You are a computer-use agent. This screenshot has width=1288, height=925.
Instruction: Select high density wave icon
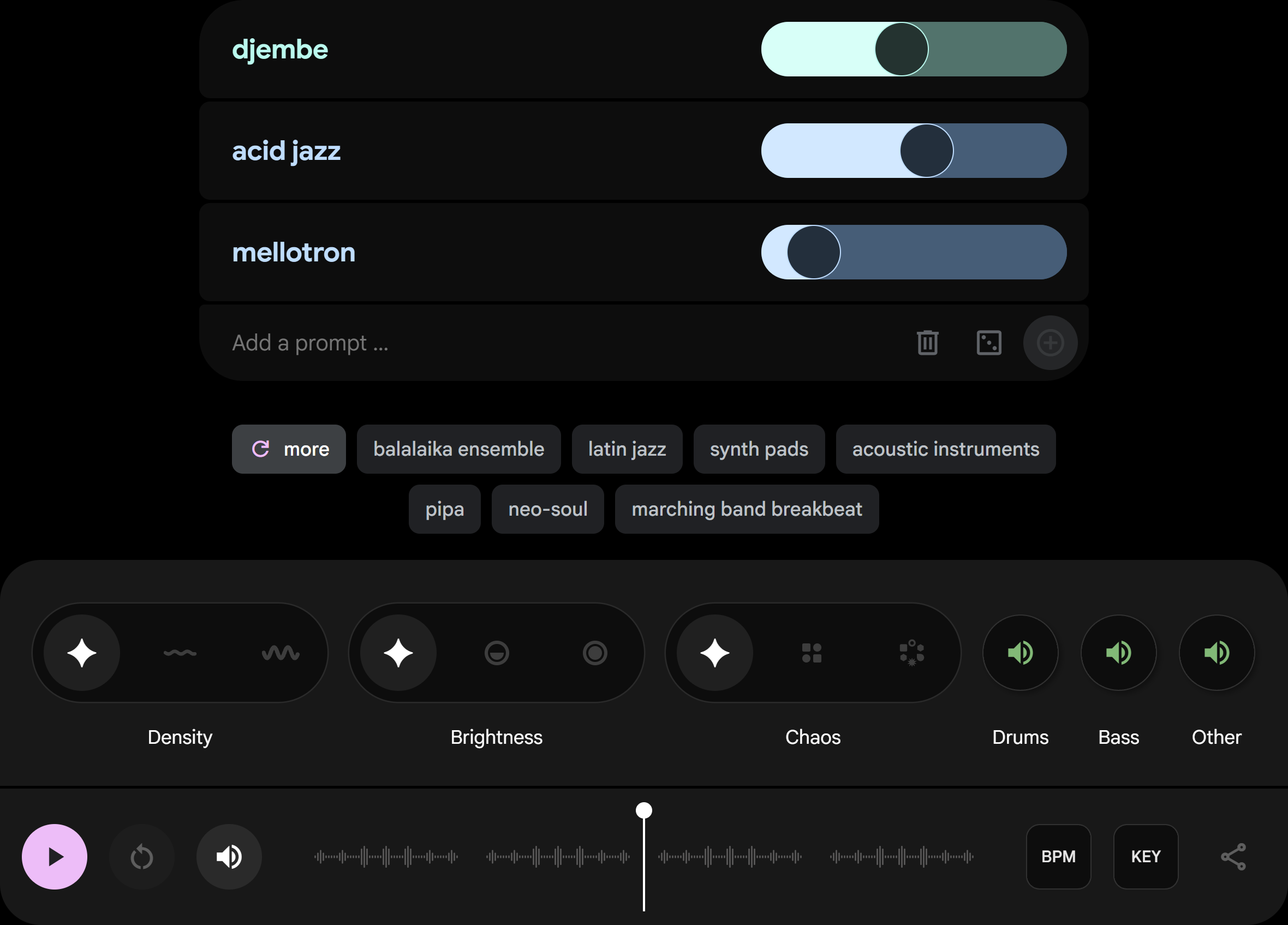coord(280,653)
